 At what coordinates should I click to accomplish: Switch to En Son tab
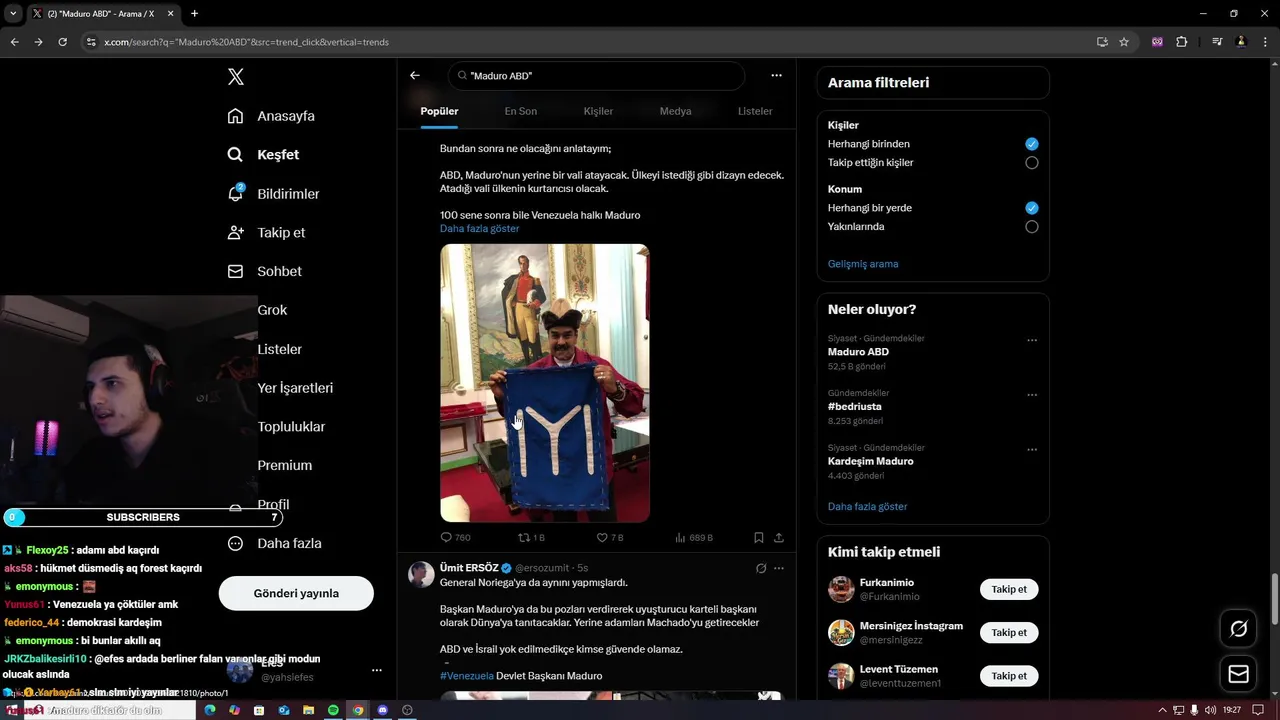point(520,111)
